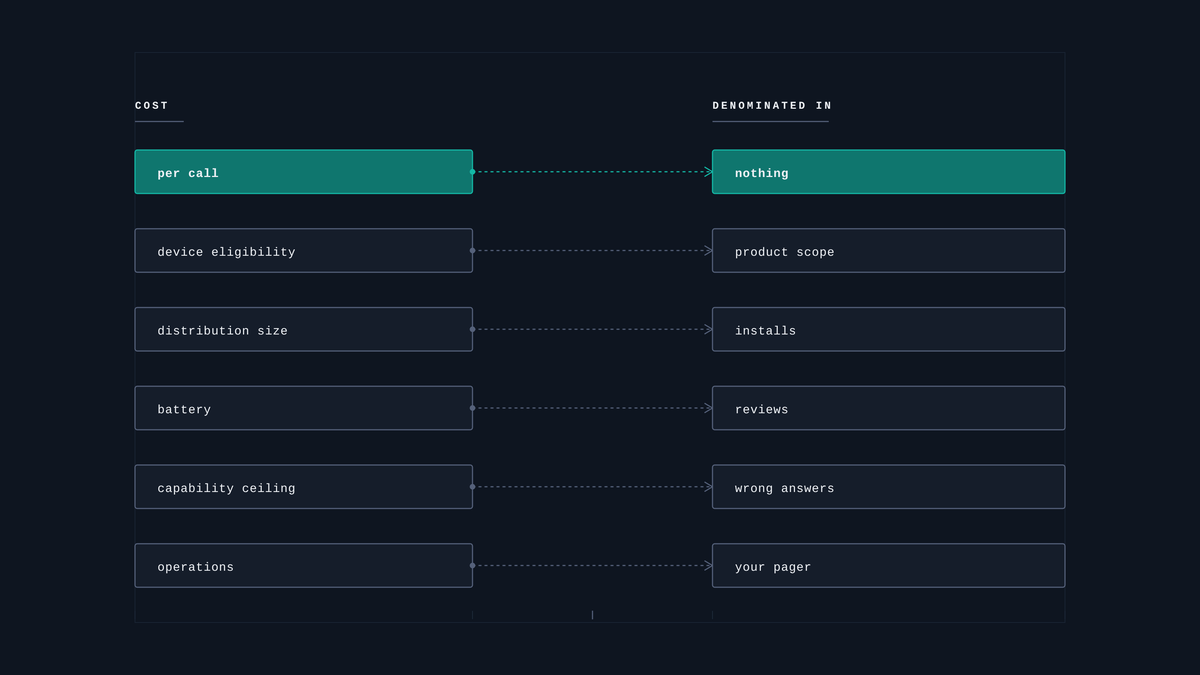Click the "COST" column heading
The image size is (1200, 675).
152,106
